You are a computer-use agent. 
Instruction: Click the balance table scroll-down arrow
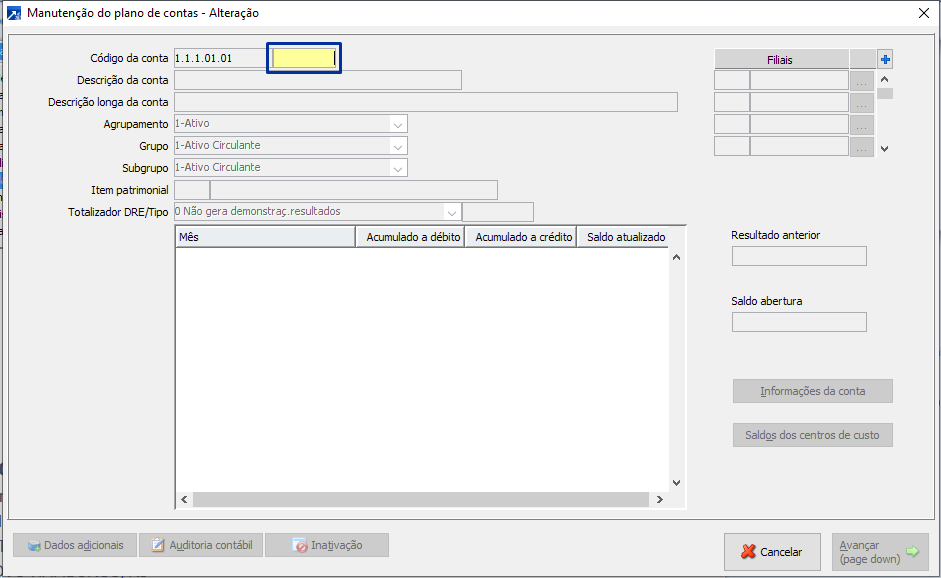tap(676, 483)
